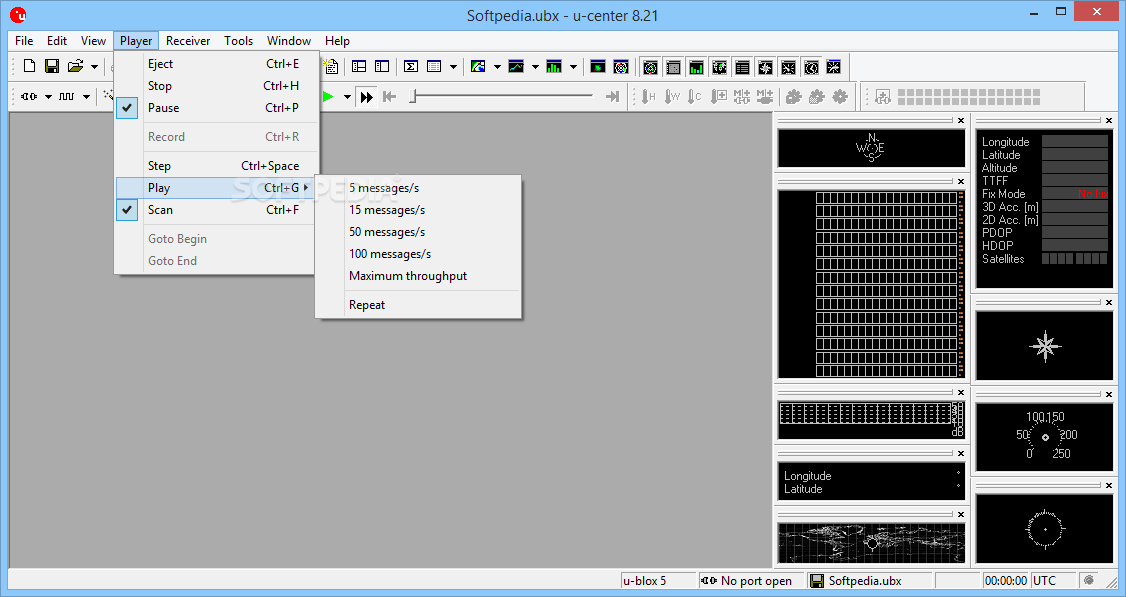This screenshot has width=1126, height=597.
Task: Click the notepad icon next to the Player menu
Action: pyautogui.click(x=330, y=67)
